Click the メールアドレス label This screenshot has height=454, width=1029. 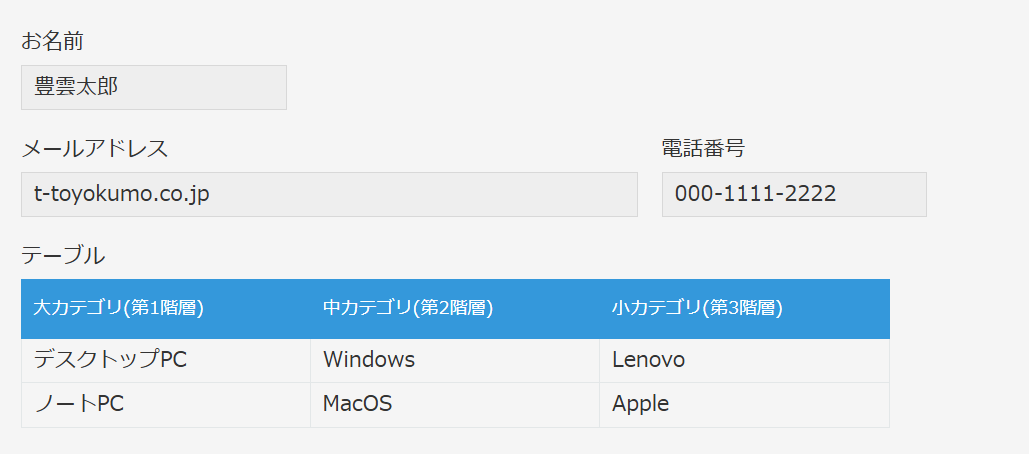coord(94,149)
